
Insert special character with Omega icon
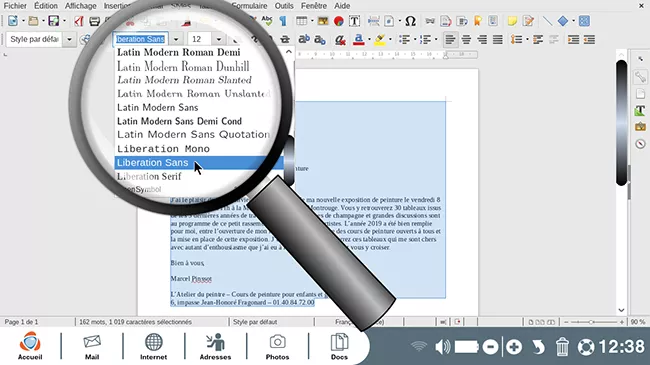[x=410, y=21]
